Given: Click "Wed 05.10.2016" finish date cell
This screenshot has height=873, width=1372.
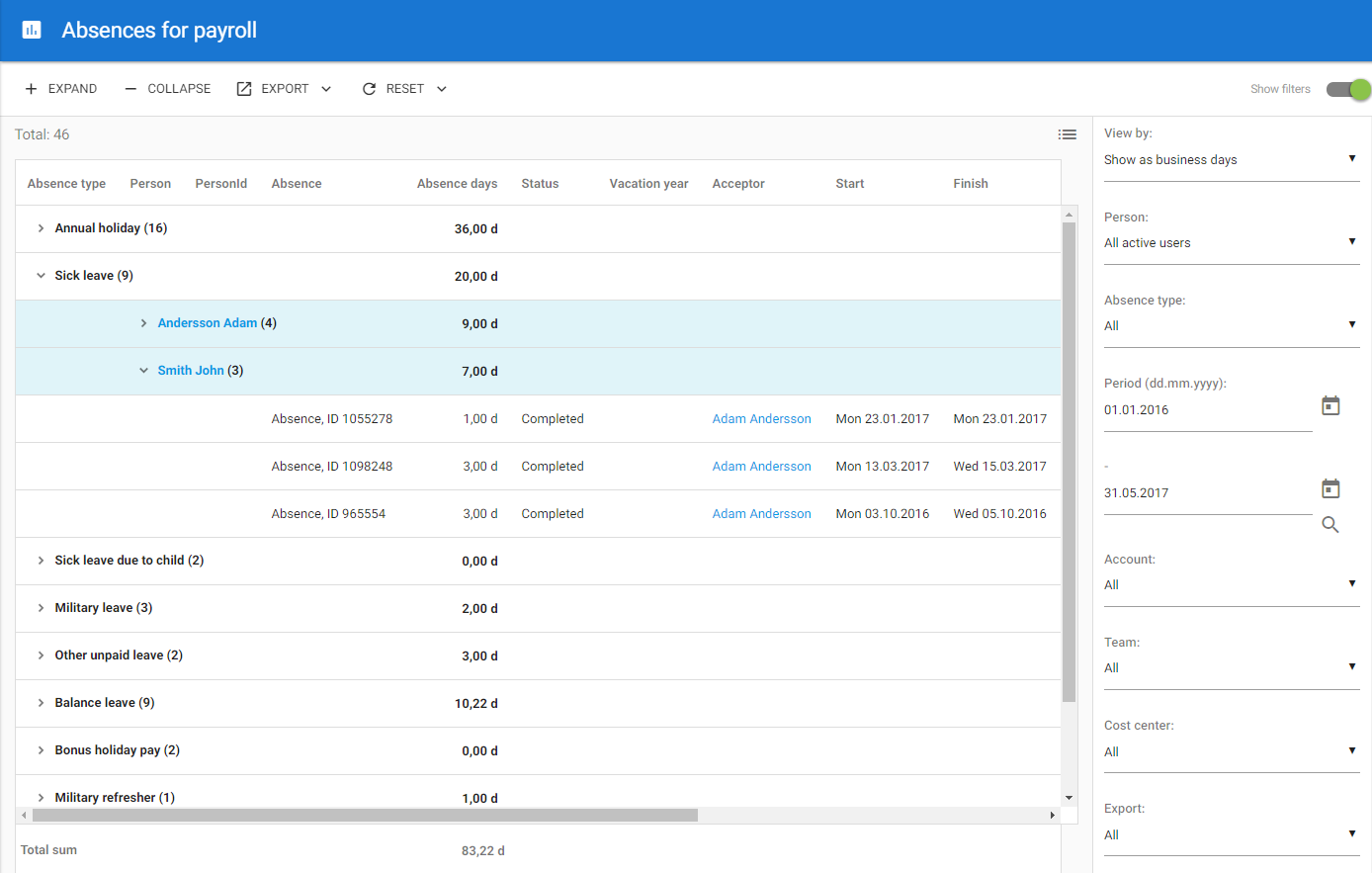Looking at the screenshot, I should 1000,514.
